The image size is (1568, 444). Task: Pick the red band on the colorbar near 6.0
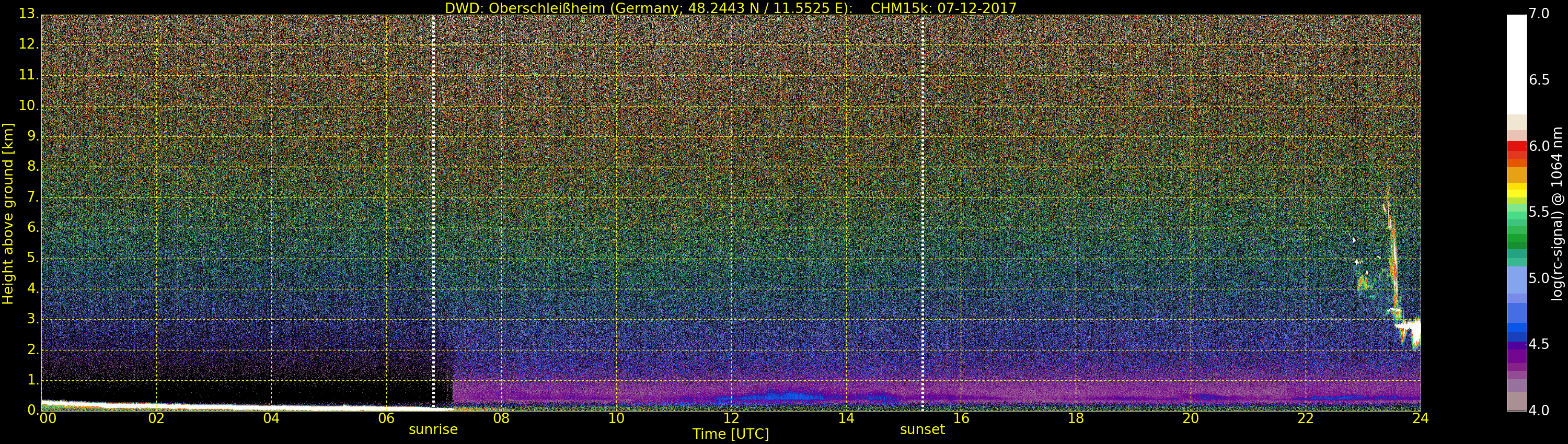1516,147
